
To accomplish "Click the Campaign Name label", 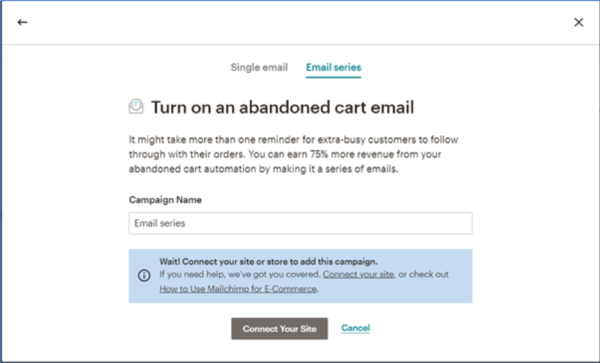I will coord(165,200).
